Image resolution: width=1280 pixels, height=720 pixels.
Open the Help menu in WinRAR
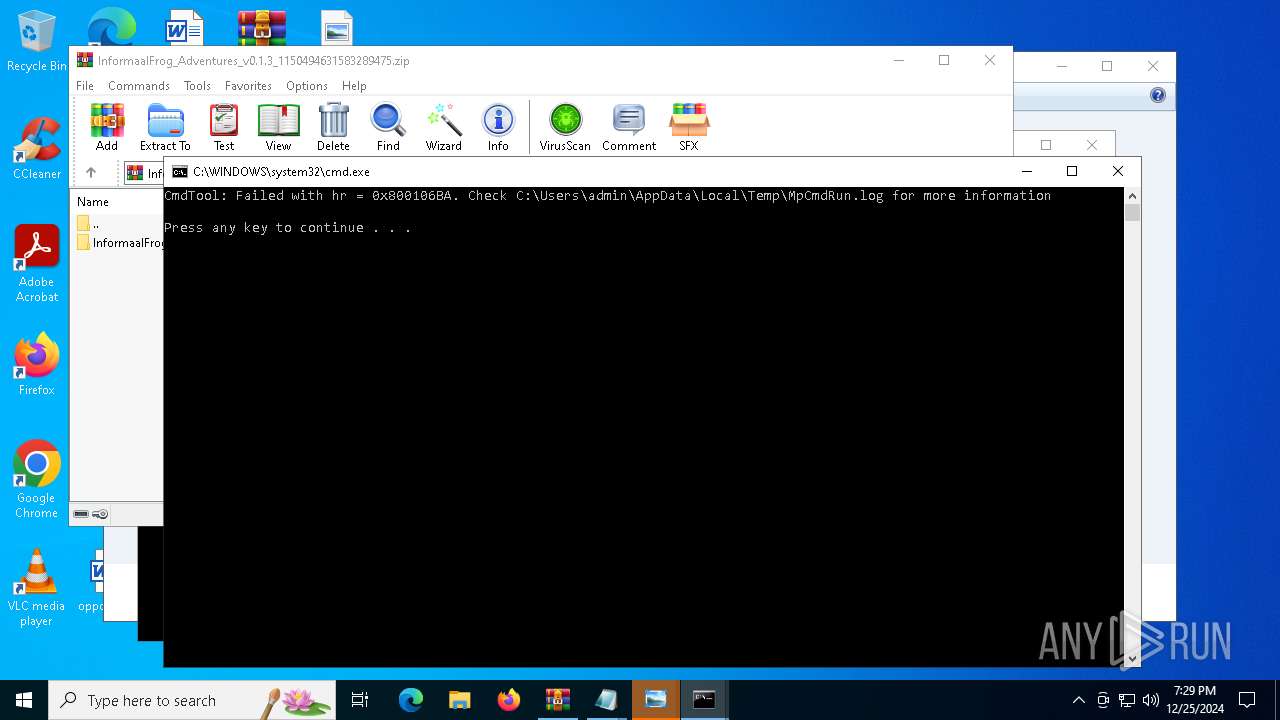[x=354, y=86]
